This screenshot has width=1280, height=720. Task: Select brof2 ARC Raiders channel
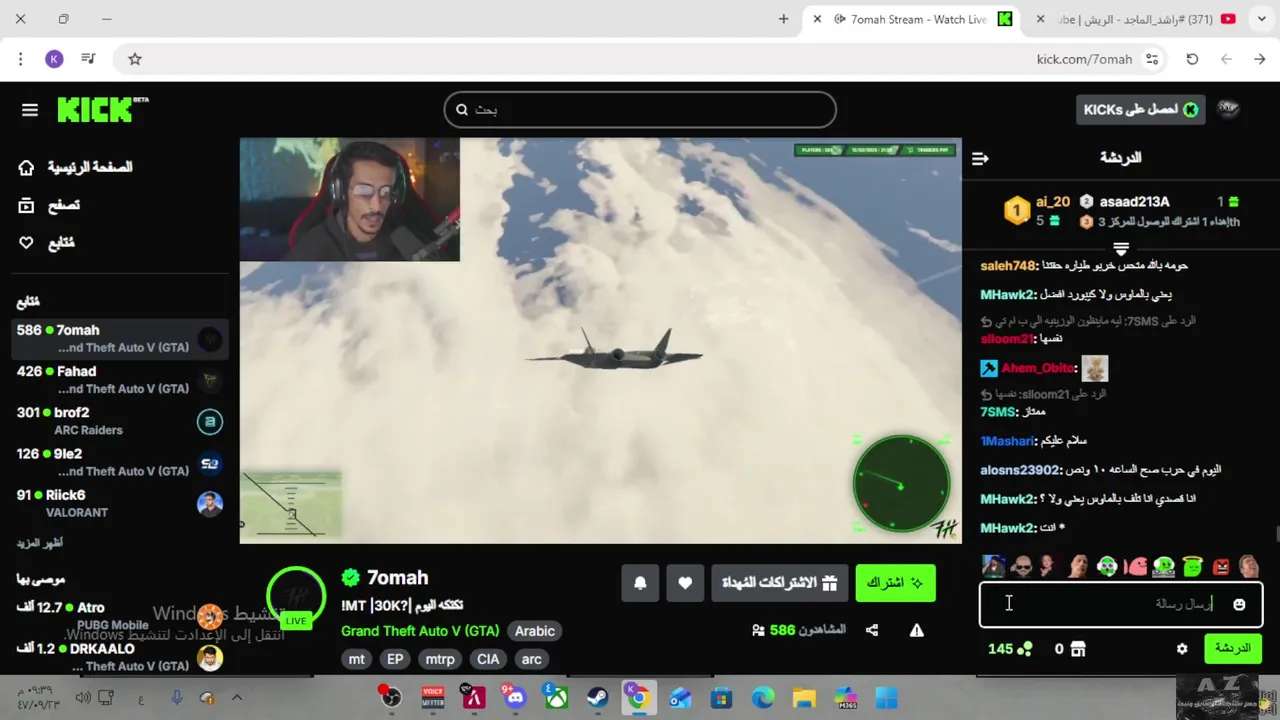tap(119, 420)
